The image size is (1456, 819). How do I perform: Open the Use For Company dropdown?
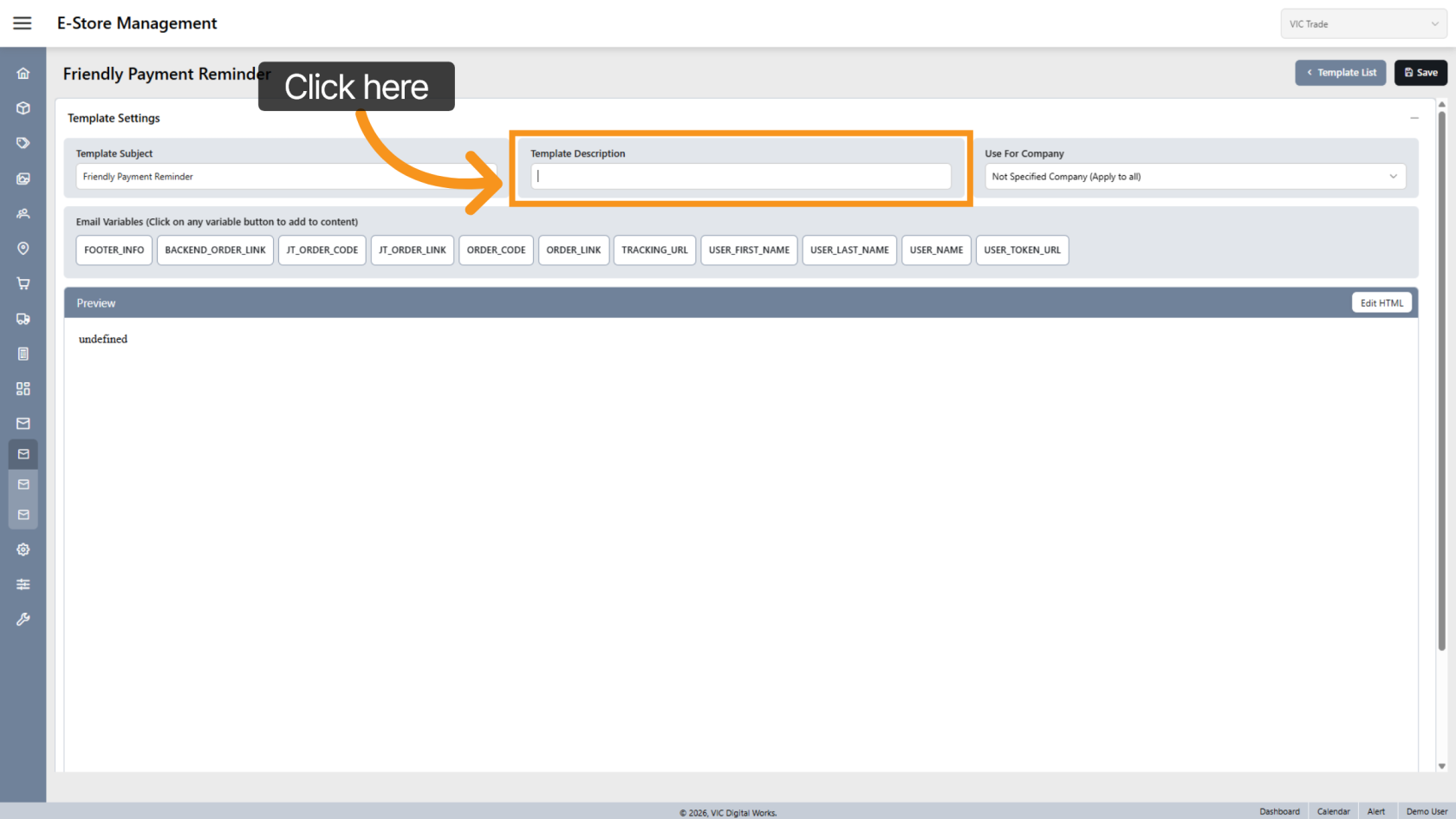pos(1194,176)
